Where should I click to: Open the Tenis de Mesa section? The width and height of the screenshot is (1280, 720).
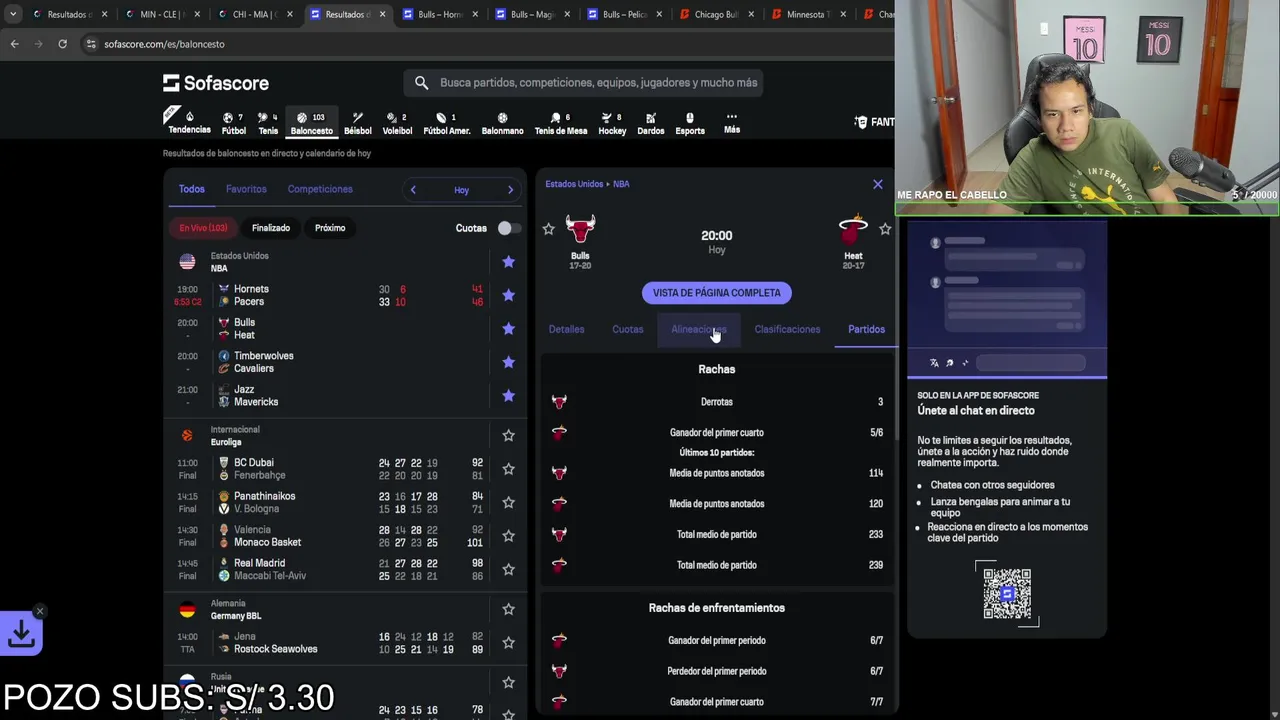click(561, 122)
